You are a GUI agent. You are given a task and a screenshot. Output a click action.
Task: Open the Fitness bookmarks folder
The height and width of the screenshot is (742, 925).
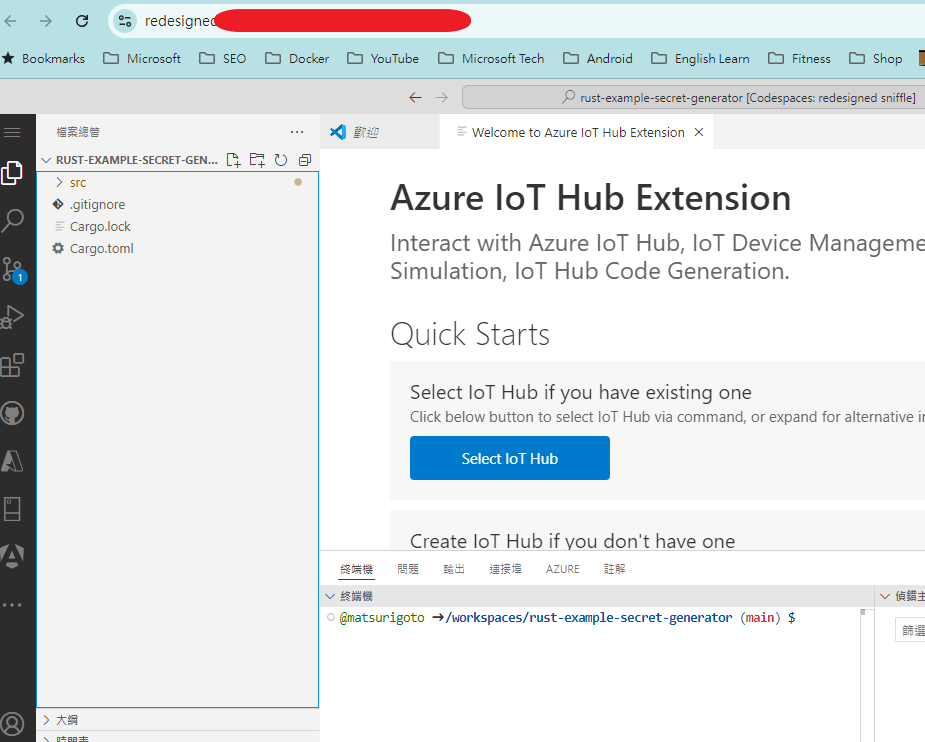pyautogui.click(x=799, y=58)
